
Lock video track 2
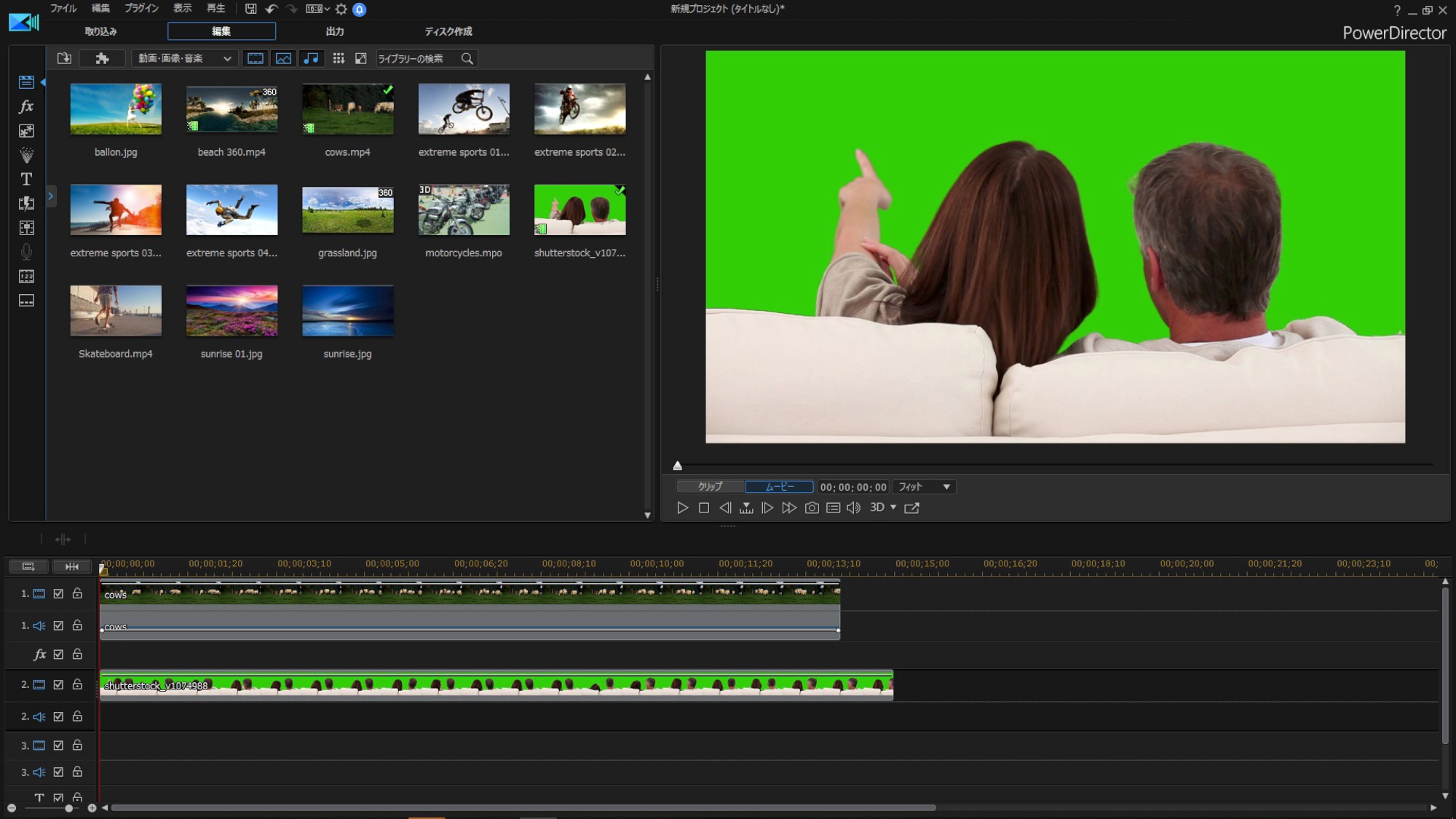[x=77, y=684]
